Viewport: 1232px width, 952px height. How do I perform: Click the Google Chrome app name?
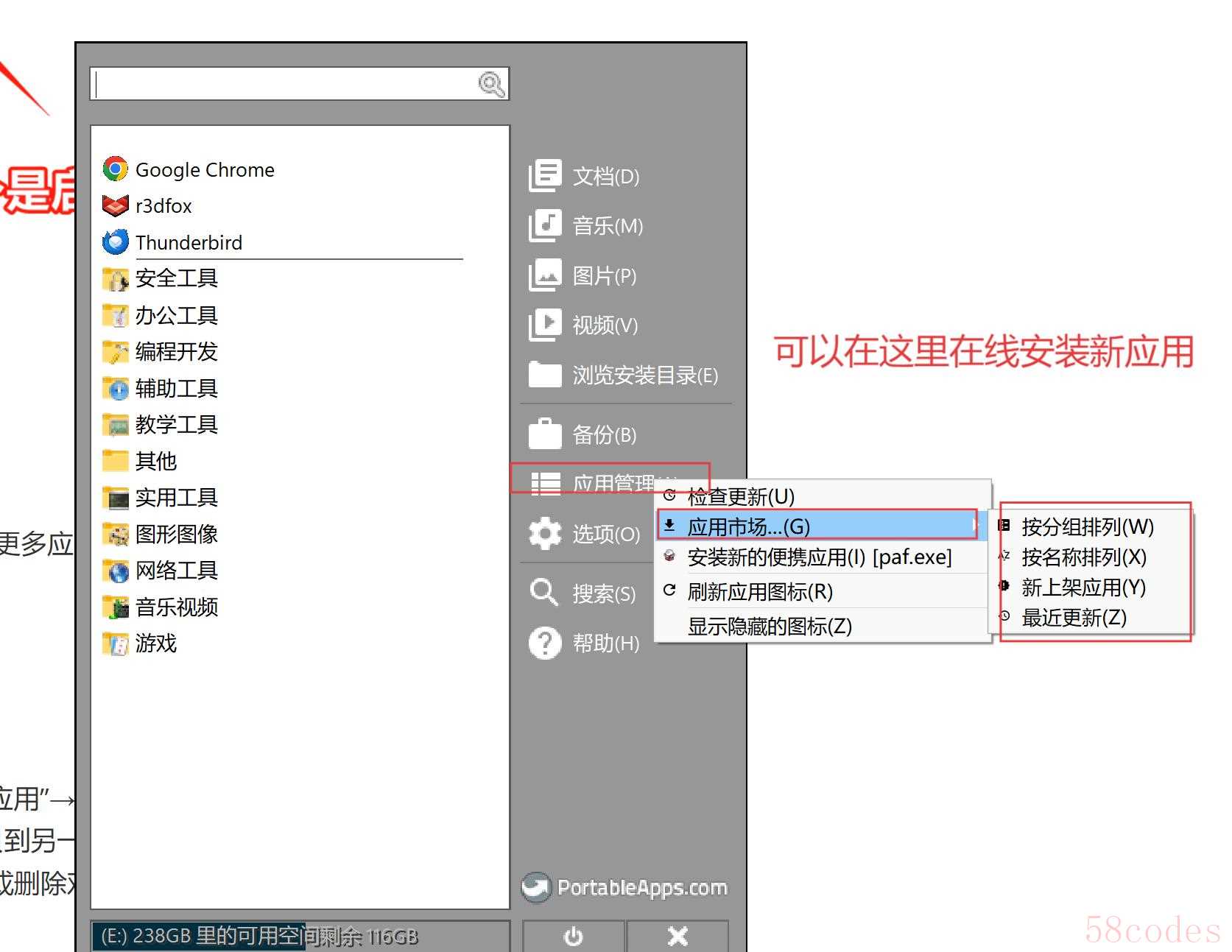(205, 170)
